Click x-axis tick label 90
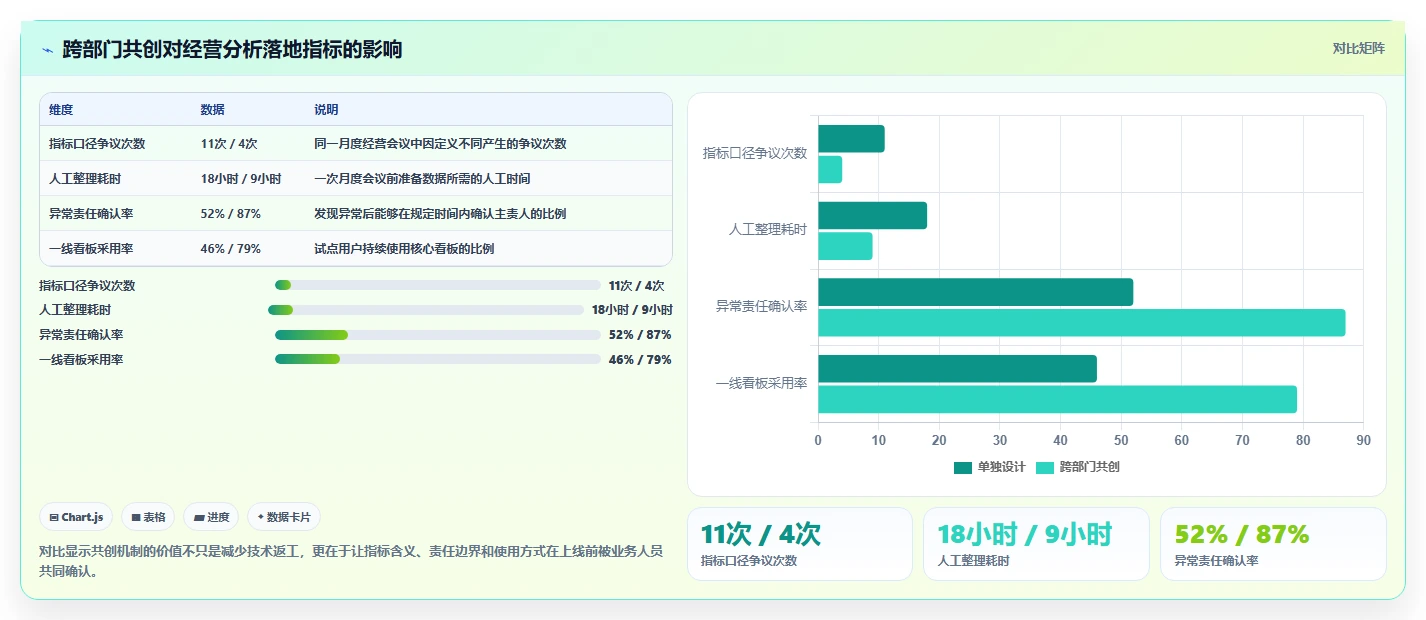The height and width of the screenshot is (620, 1426). pyautogui.click(x=1364, y=441)
